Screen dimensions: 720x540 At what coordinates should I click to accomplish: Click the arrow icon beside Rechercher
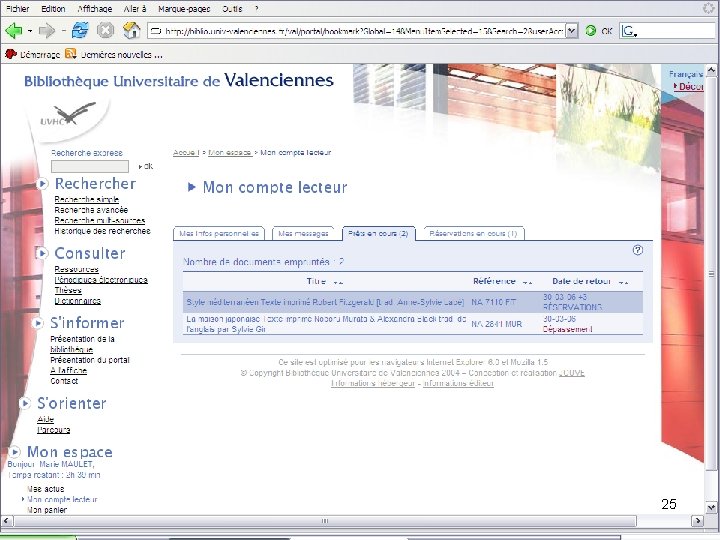click(42, 184)
